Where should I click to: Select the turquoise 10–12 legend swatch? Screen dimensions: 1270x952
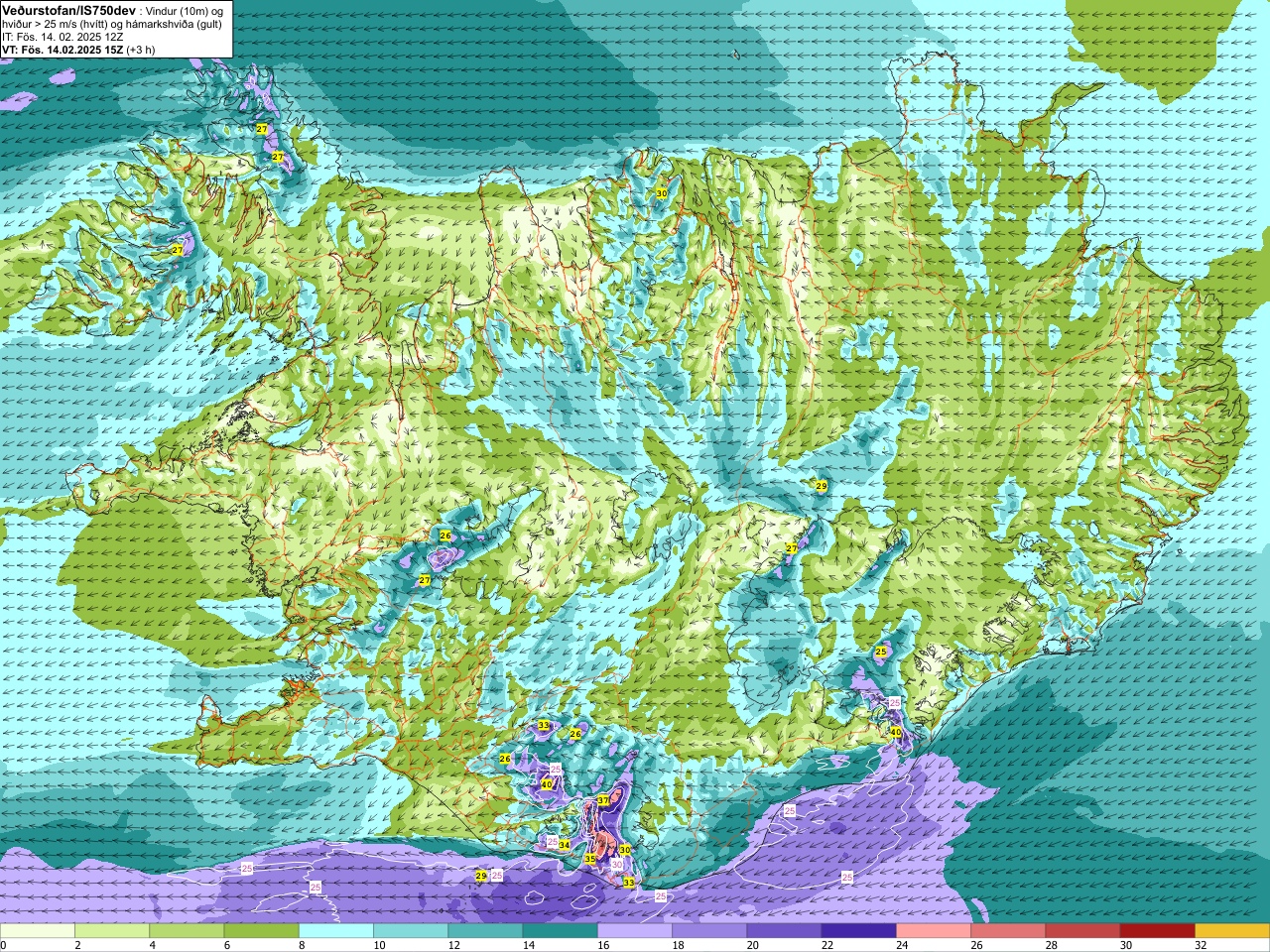click(411, 931)
